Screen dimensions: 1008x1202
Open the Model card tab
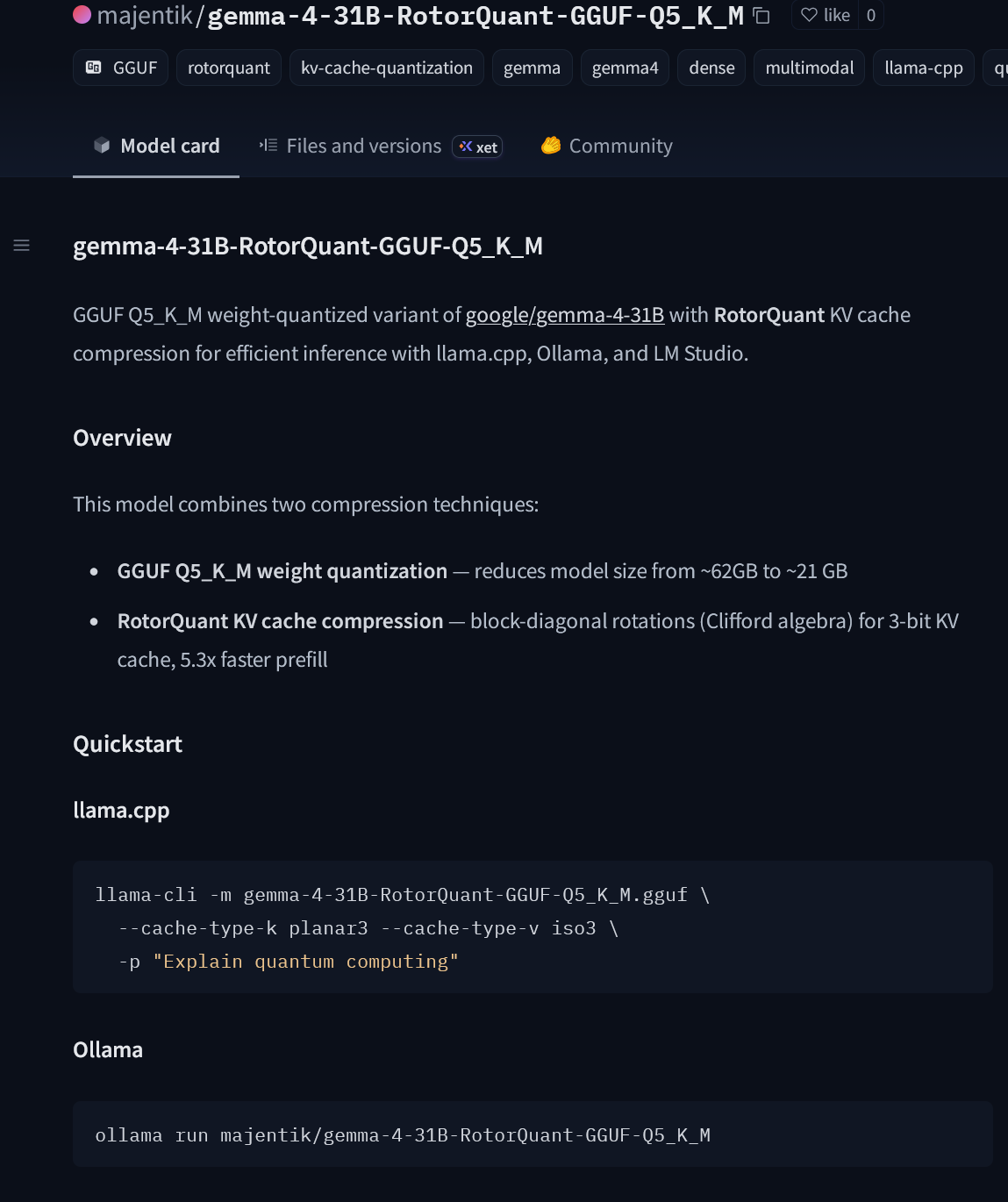[x=156, y=146]
